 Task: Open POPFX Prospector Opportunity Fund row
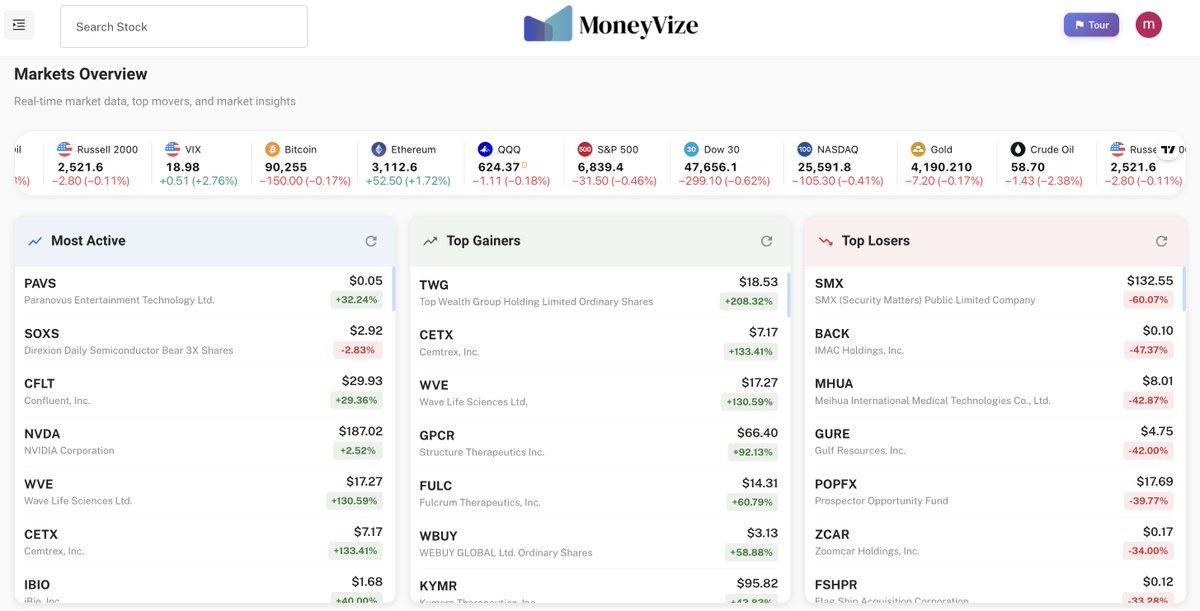[x=994, y=491]
